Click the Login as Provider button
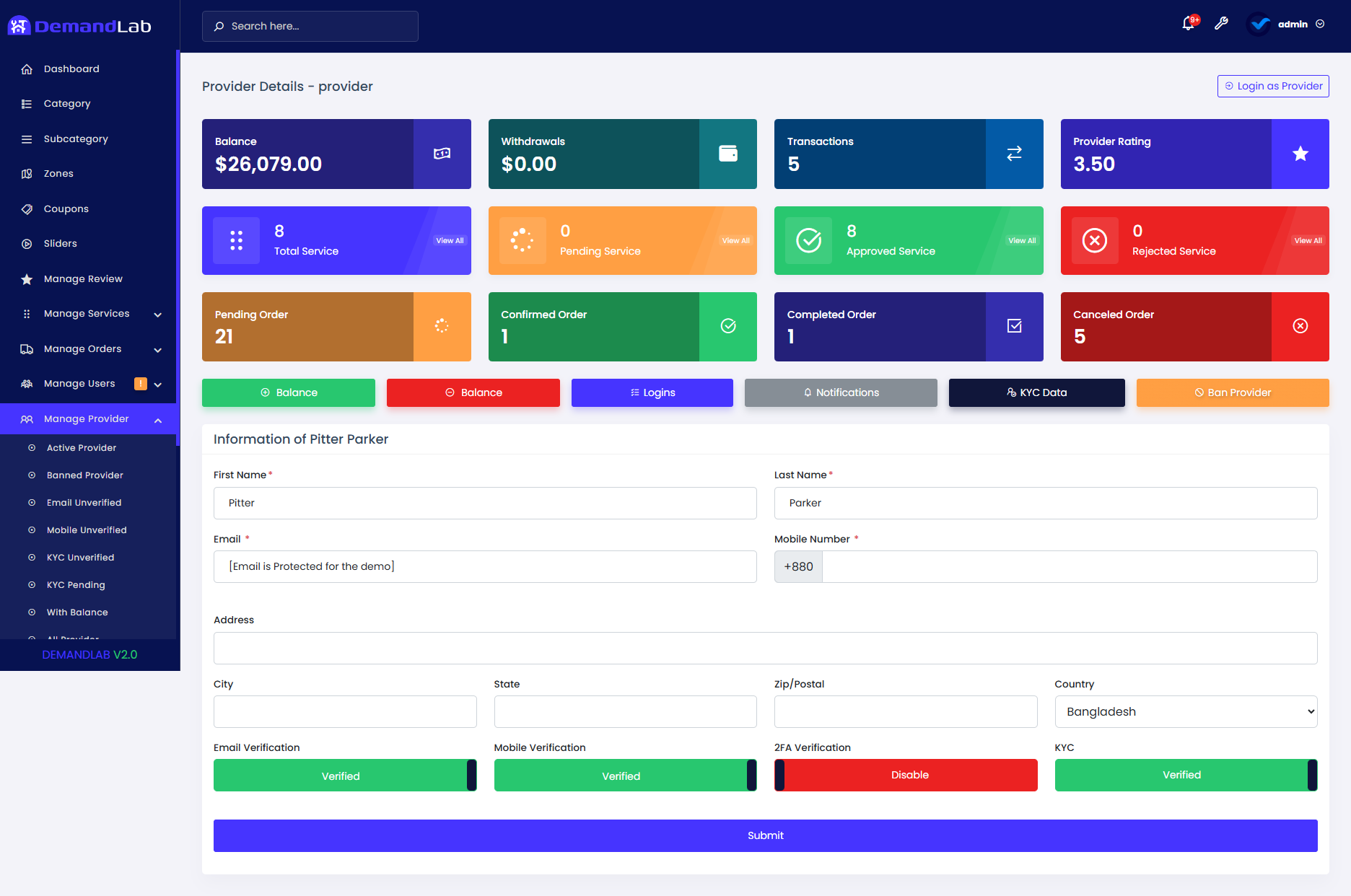The height and width of the screenshot is (896, 1351). [x=1272, y=86]
